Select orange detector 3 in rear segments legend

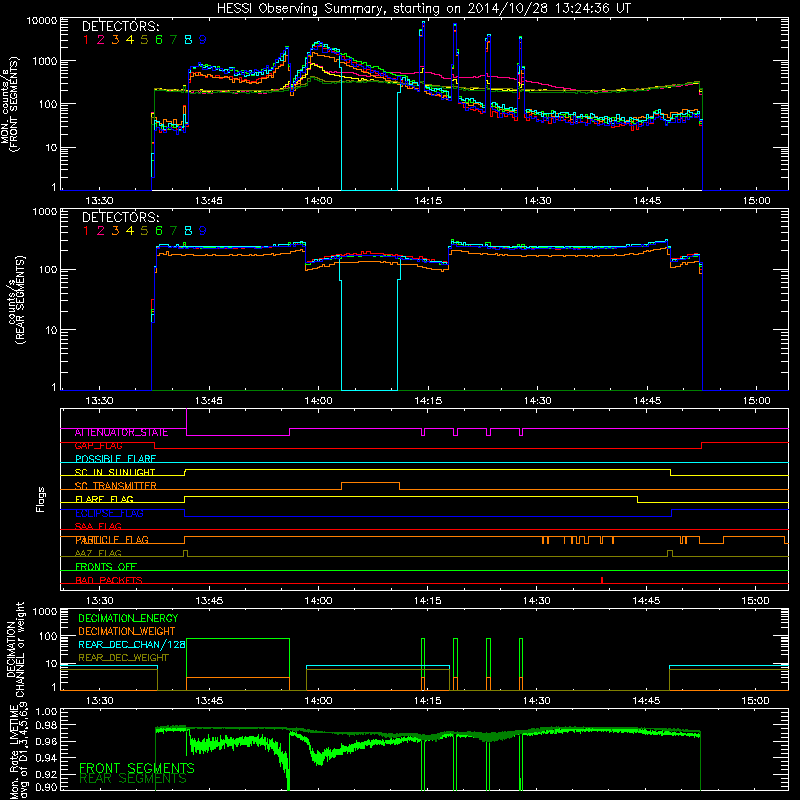(x=115, y=231)
